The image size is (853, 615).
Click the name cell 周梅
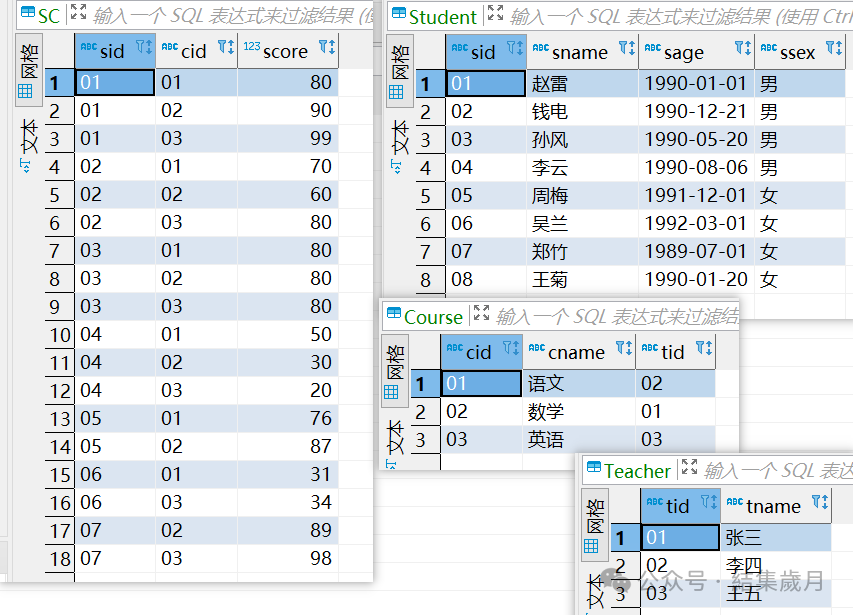tap(583, 196)
